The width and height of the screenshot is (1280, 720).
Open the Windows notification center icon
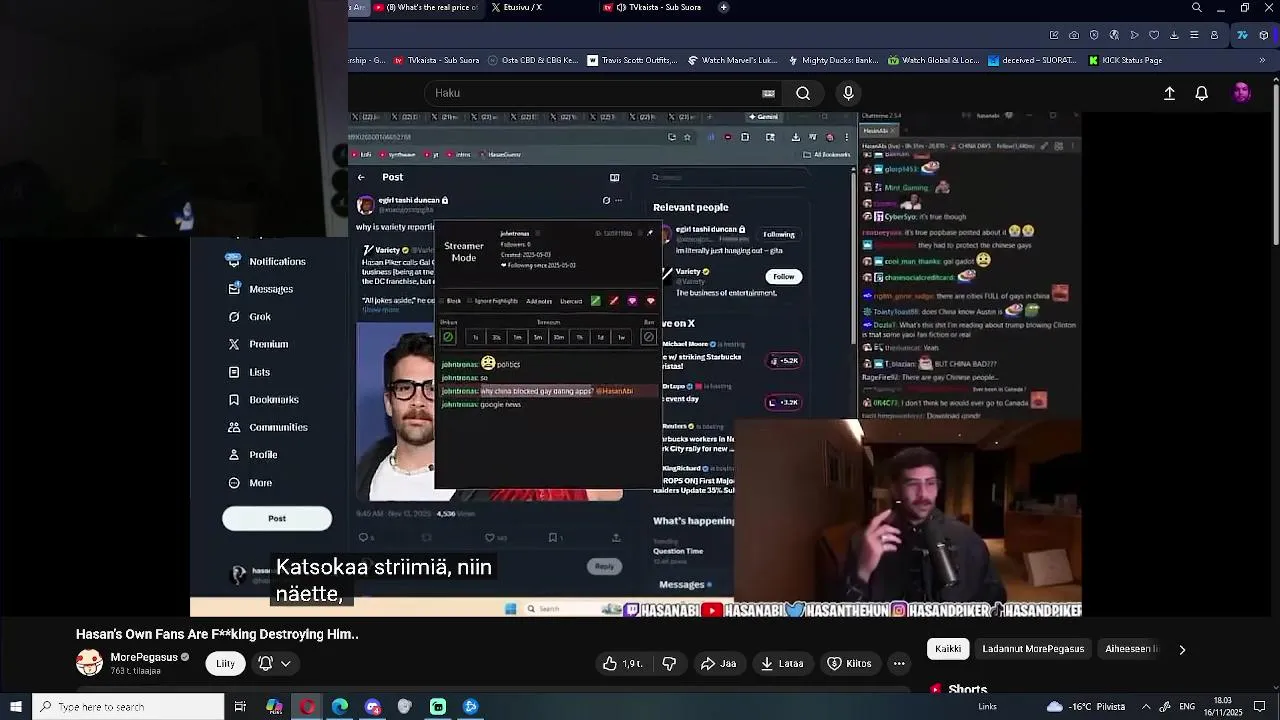pos(1260,707)
